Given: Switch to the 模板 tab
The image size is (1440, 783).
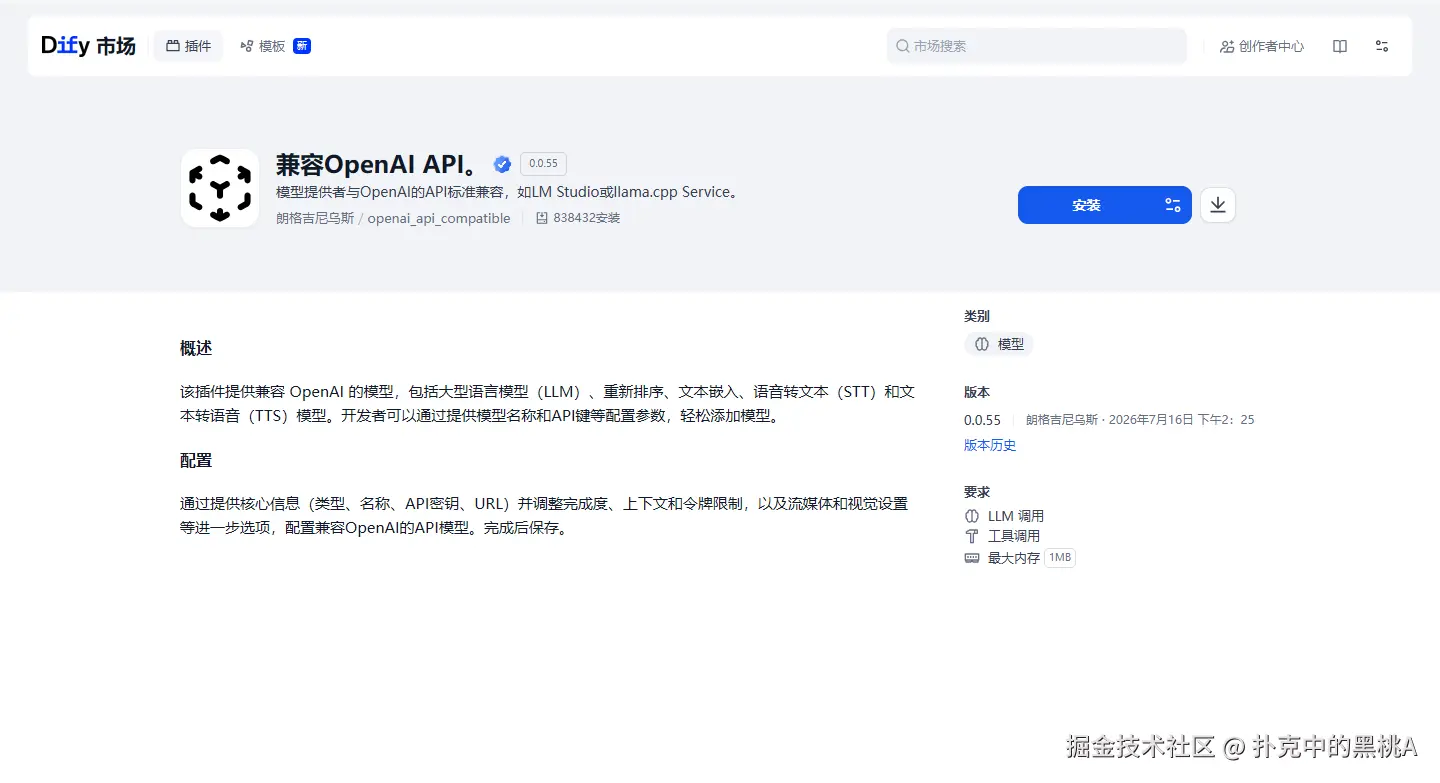Looking at the screenshot, I should (x=262, y=46).
